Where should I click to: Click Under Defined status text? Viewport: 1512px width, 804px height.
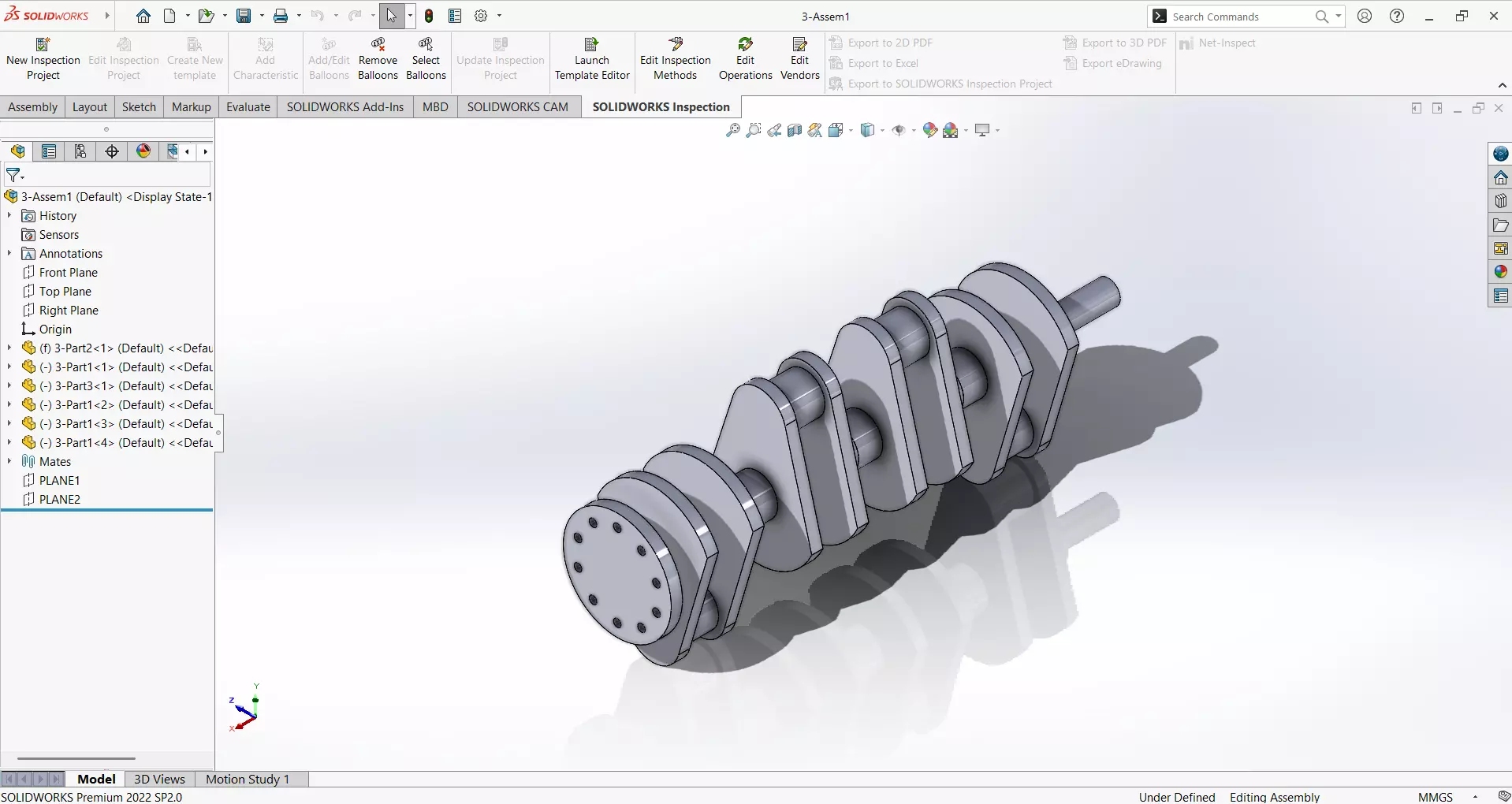coord(1177,797)
